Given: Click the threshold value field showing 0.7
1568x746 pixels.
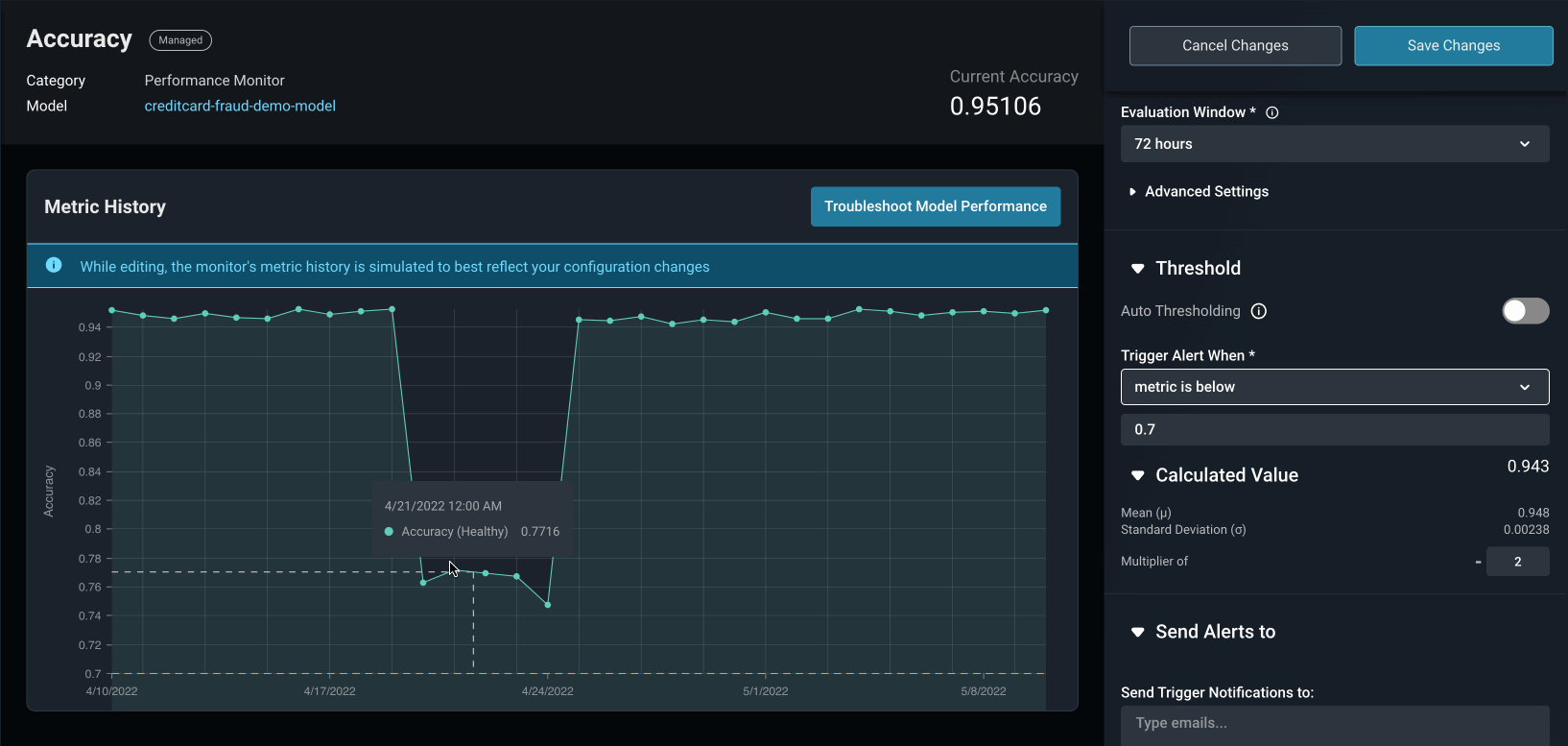Looking at the screenshot, I should (1334, 429).
